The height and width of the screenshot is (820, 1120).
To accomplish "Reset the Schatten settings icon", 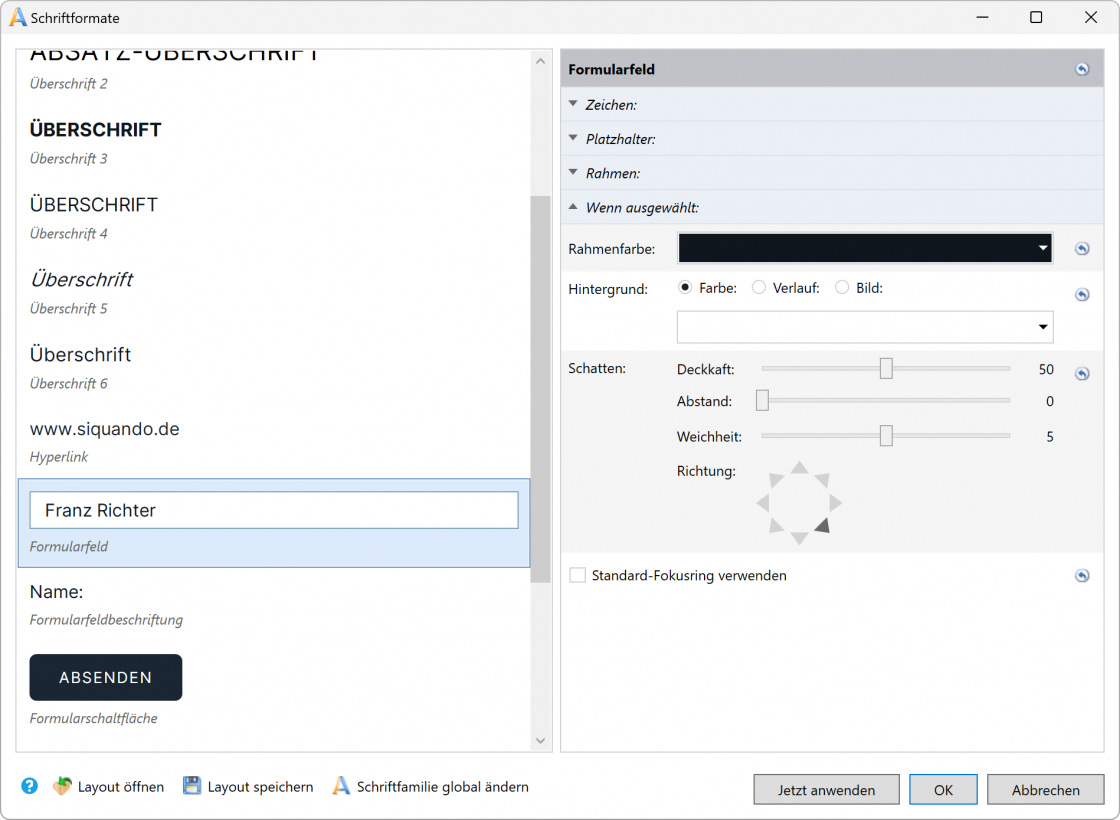I will 1082,374.
